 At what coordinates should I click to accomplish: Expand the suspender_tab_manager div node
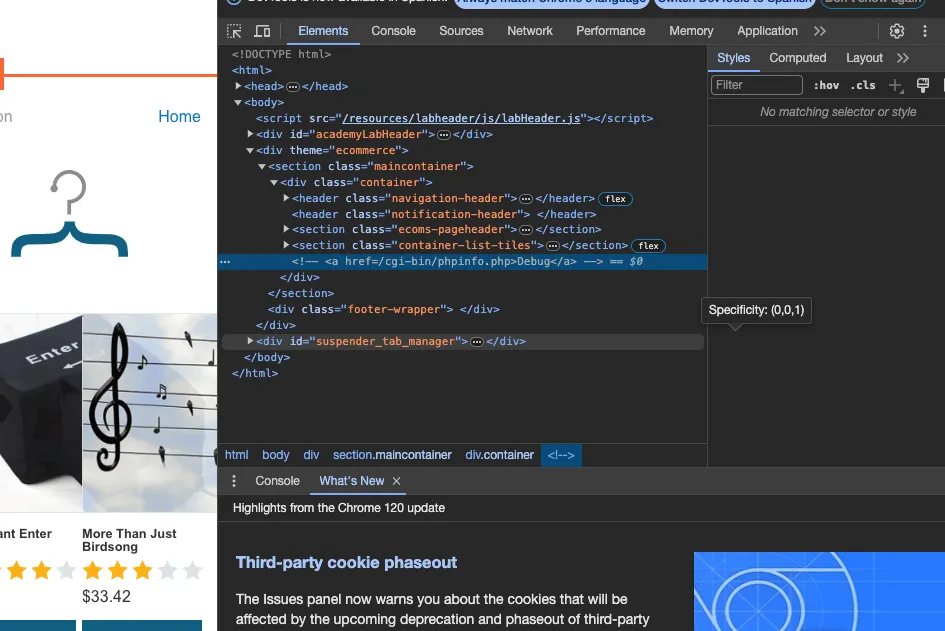click(250, 341)
